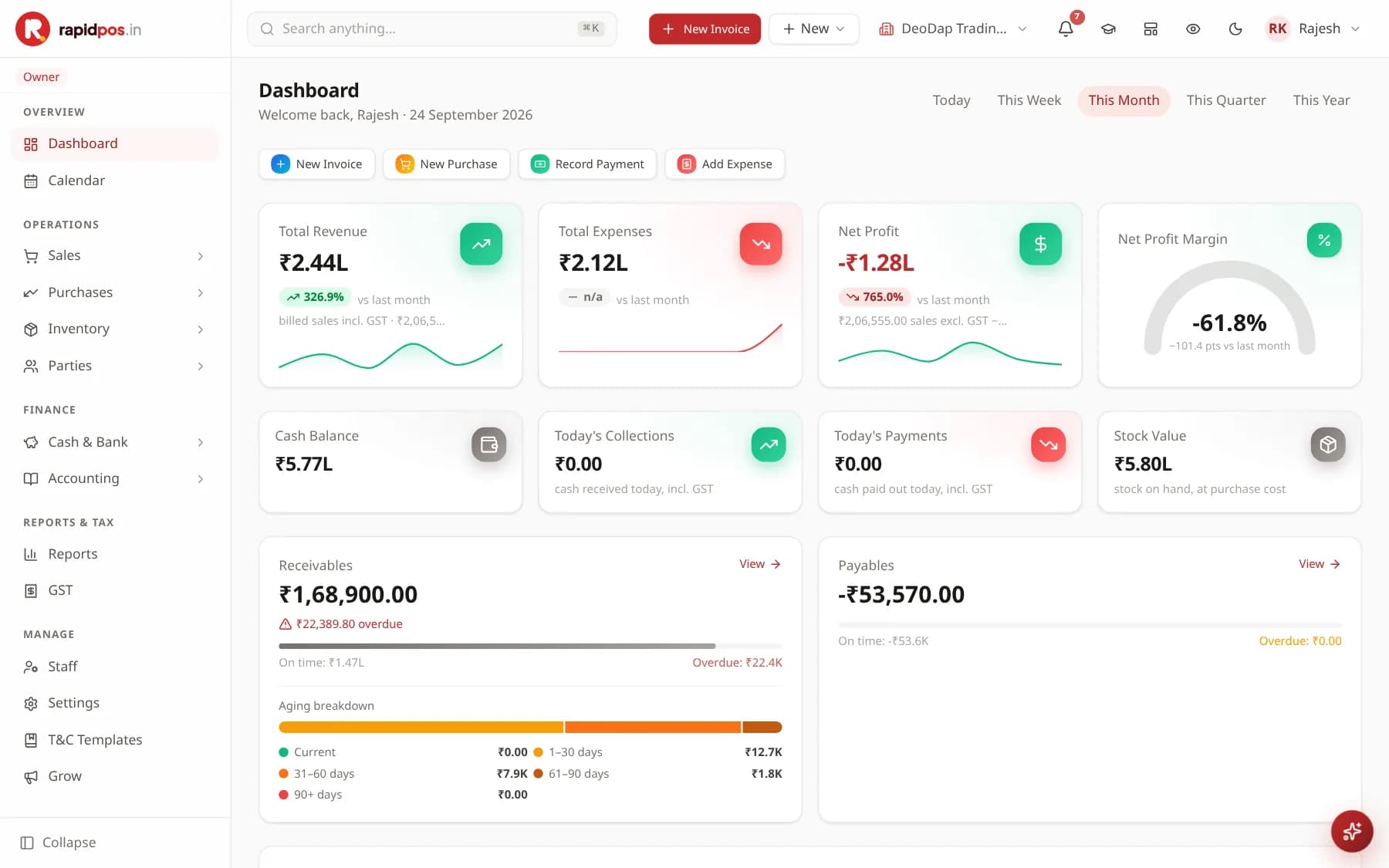Open the Rajesh user menu
Screen dimensions: 1389x868
pos(1313,29)
